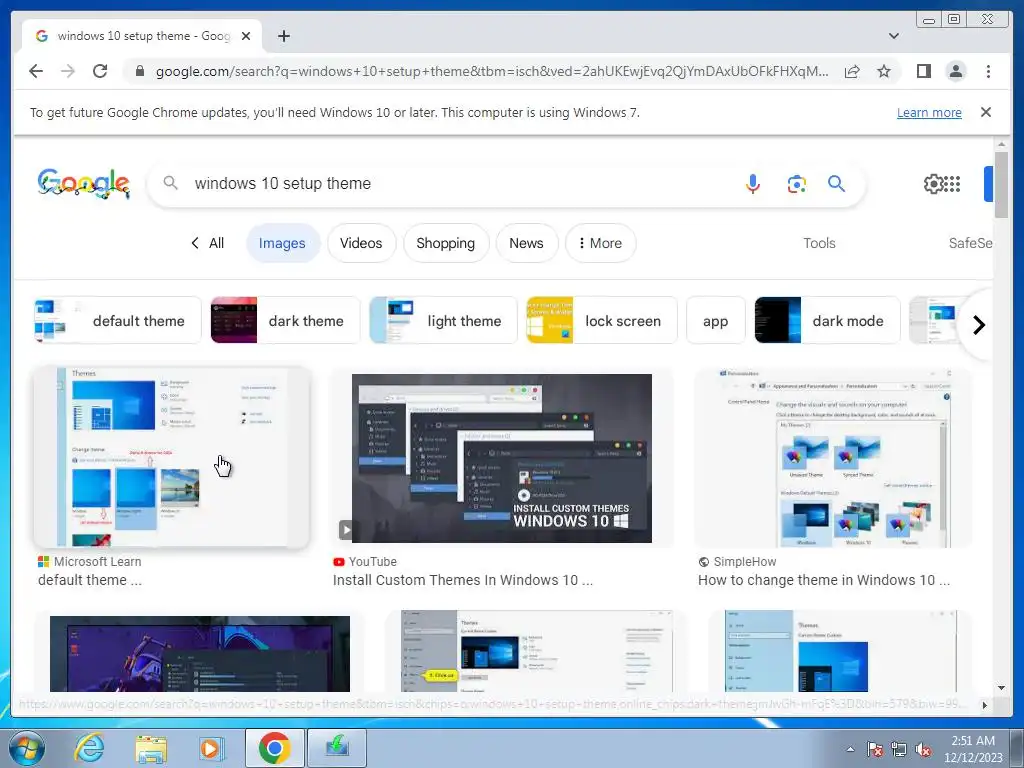
Task: Bookmark this page with the star icon
Action: click(884, 71)
